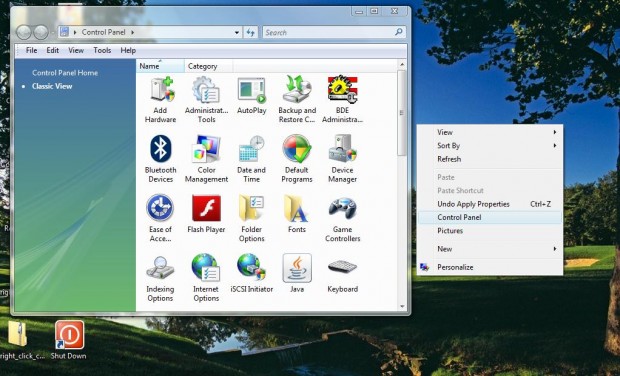This screenshot has height=376, width=620.
Task: Expand the Sort By submenu
Action: coord(490,145)
